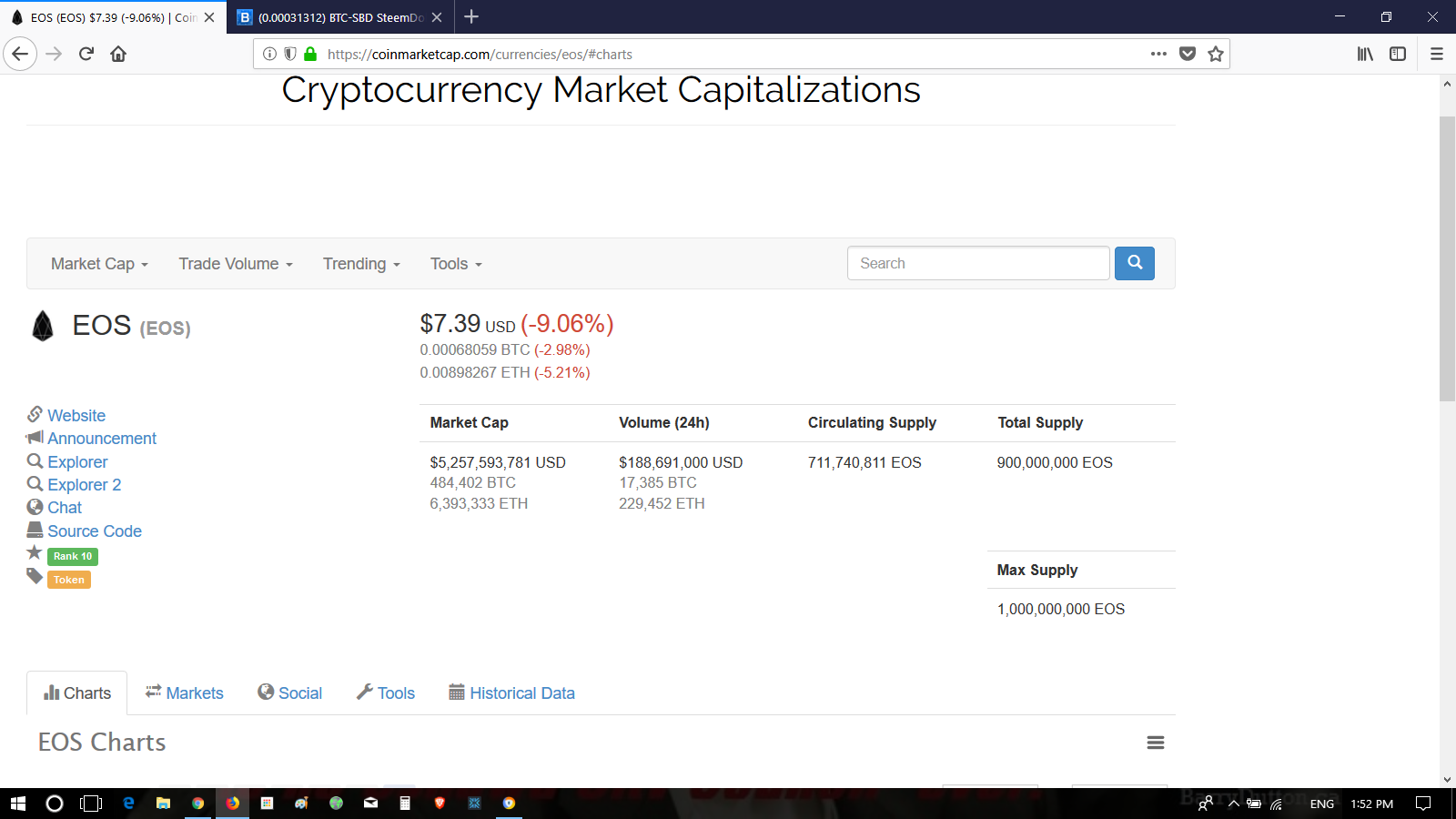Show site information icon in address bar

[x=269, y=54]
